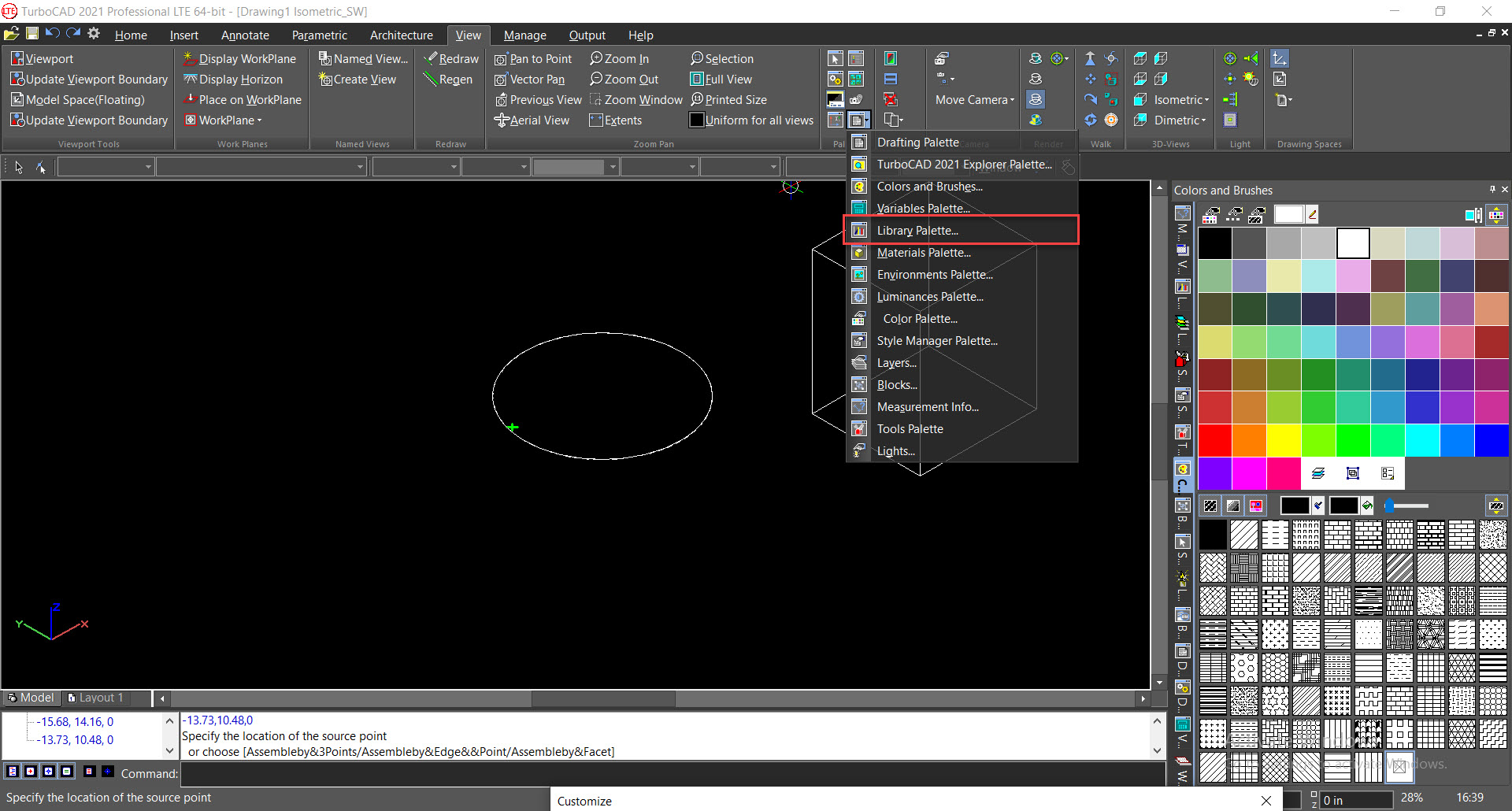Select Library Palette from the menu

(x=962, y=231)
